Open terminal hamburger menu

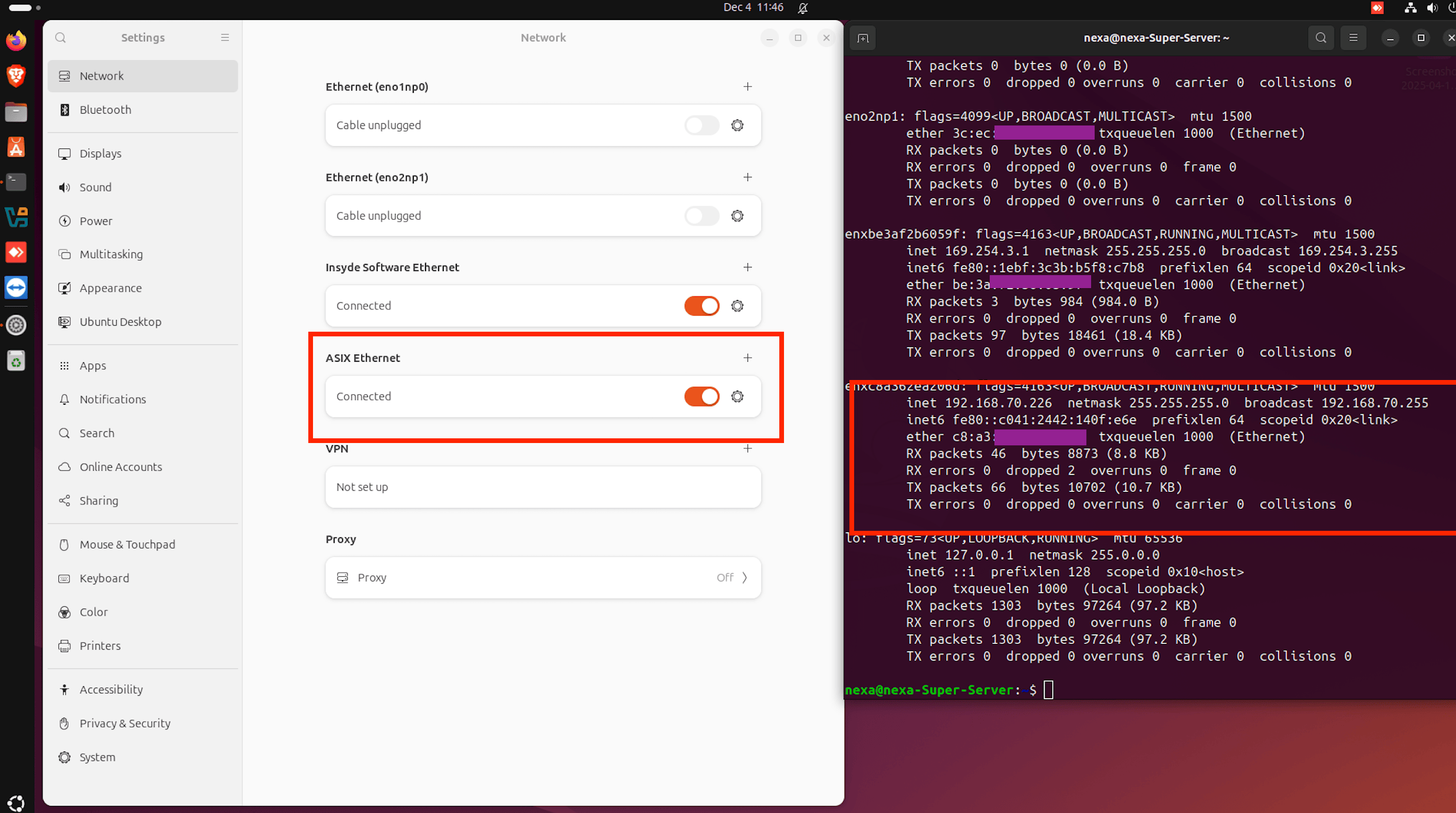1353,38
